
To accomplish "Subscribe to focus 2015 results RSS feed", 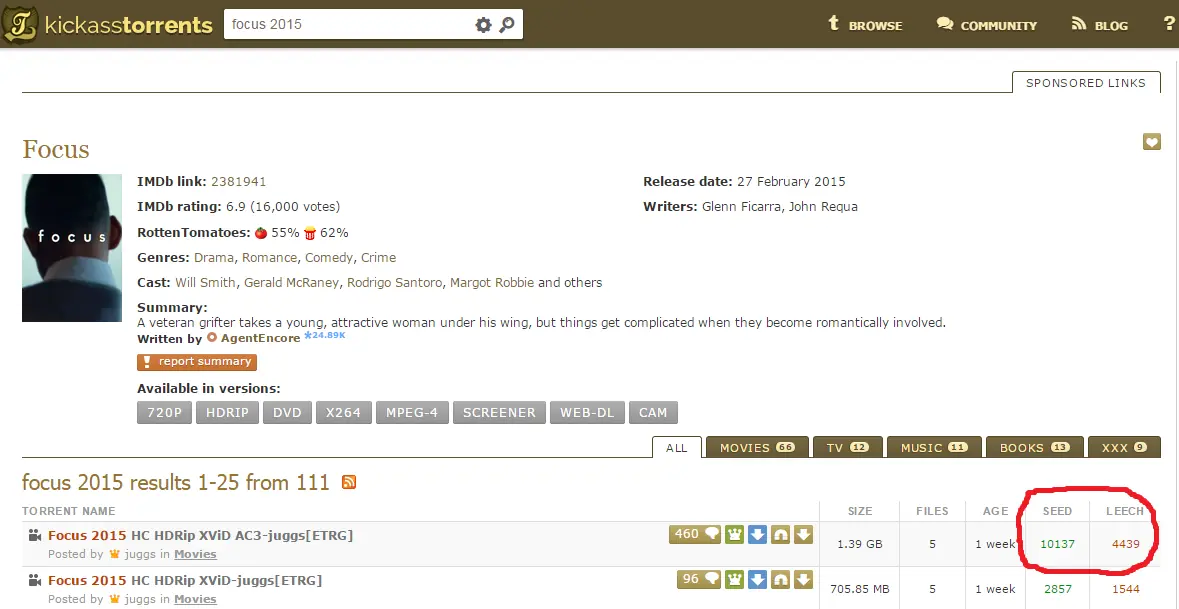I will coord(349,482).
